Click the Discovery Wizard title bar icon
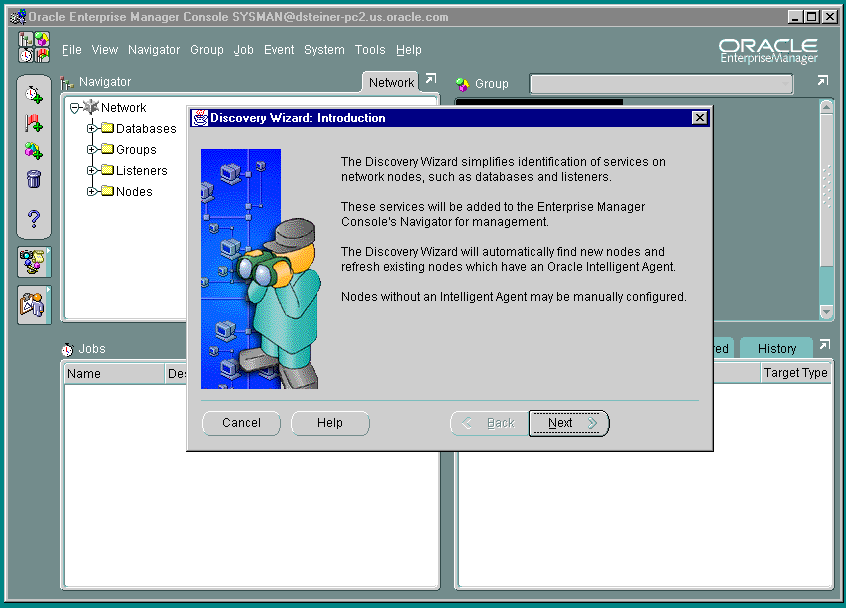The width and height of the screenshot is (846, 608). click(x=200, y=118)
